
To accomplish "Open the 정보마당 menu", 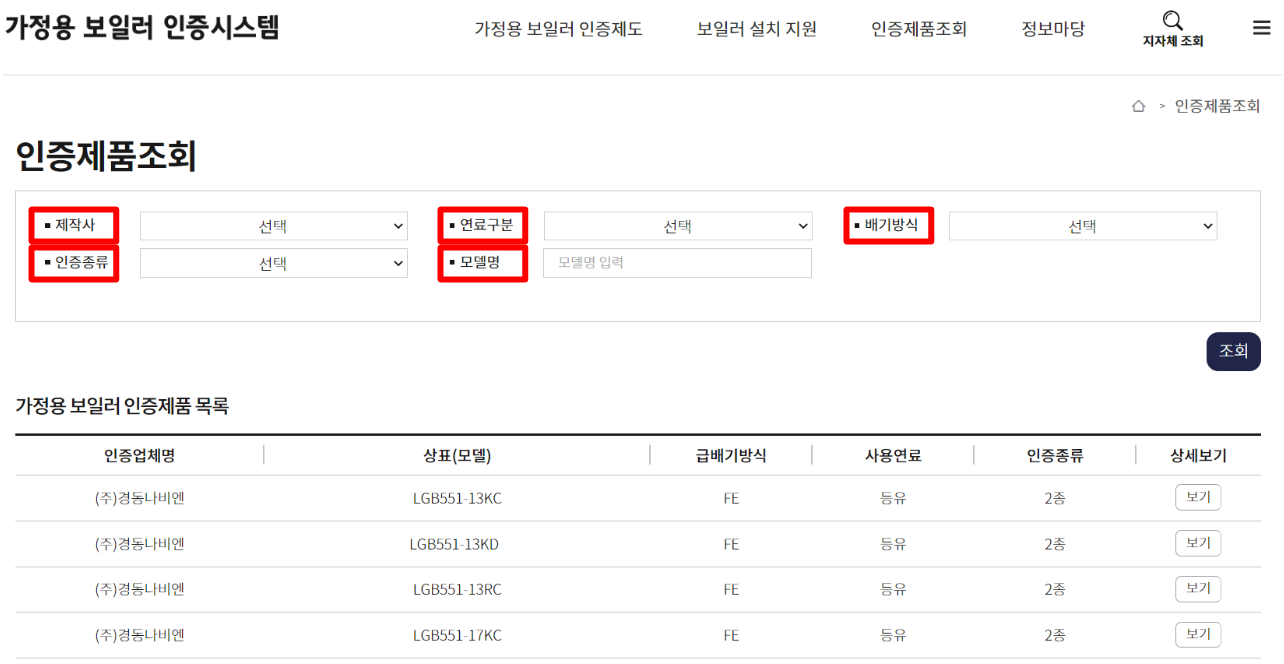I will (x=1052, y=30).
